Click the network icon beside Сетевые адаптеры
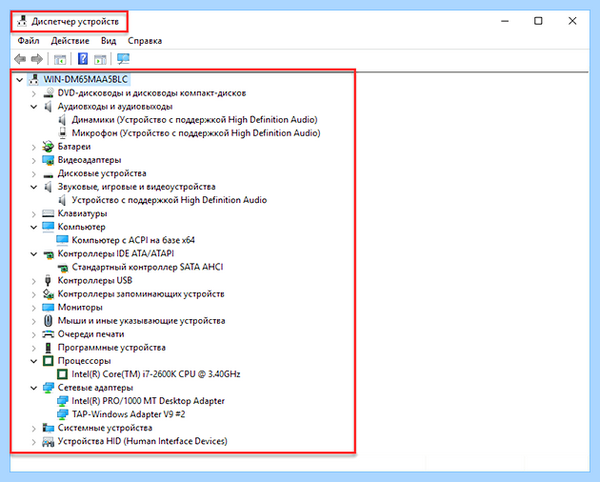The width and height of the screenshot is (600, 482). coord(48,388)
